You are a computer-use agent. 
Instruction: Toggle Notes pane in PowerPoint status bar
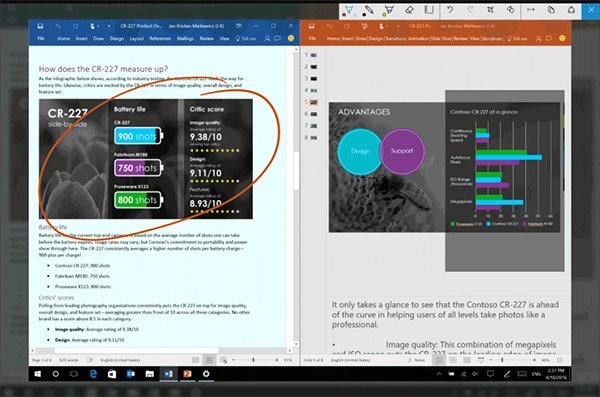click(417, 360)
